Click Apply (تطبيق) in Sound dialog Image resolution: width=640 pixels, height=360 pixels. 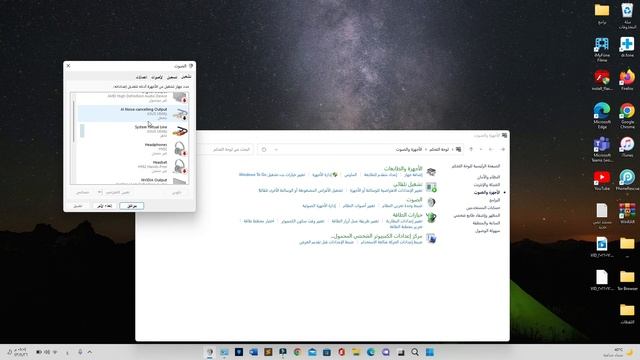78,206
